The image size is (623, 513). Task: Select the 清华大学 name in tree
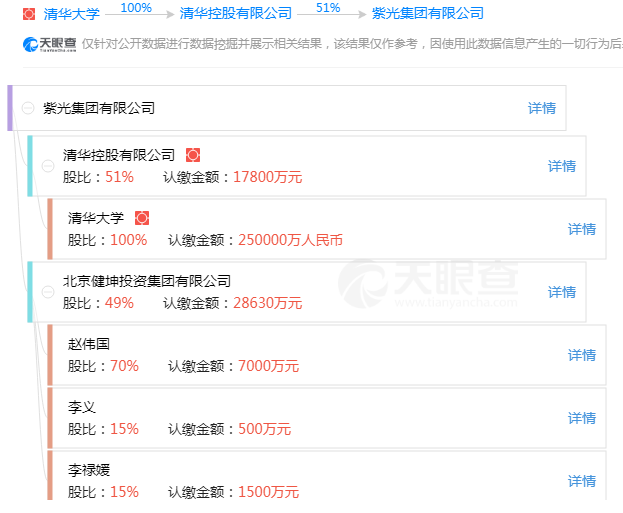coord(96,218)
